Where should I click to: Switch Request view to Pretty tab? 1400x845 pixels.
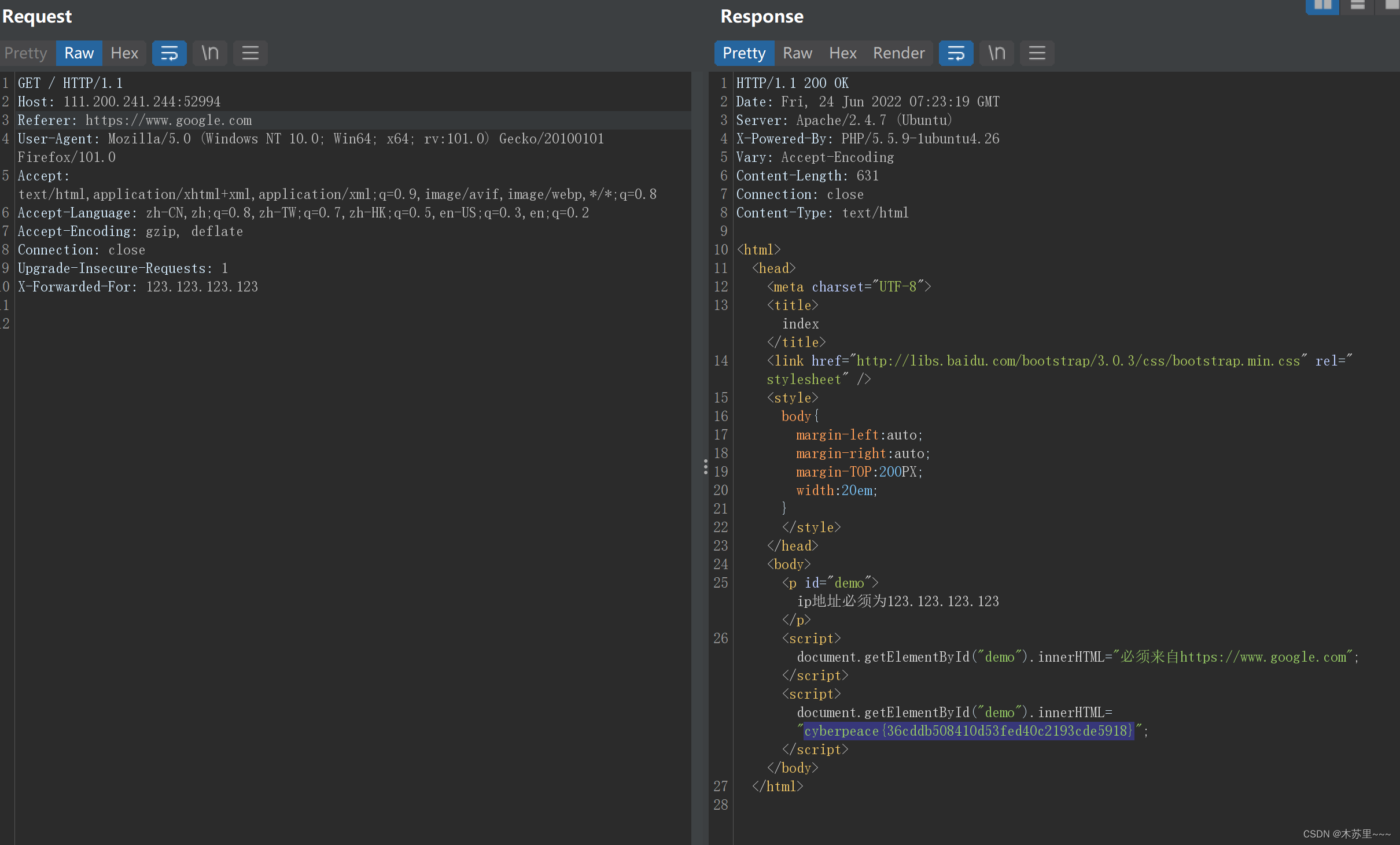pyautogui.click(x=26, y=53)
